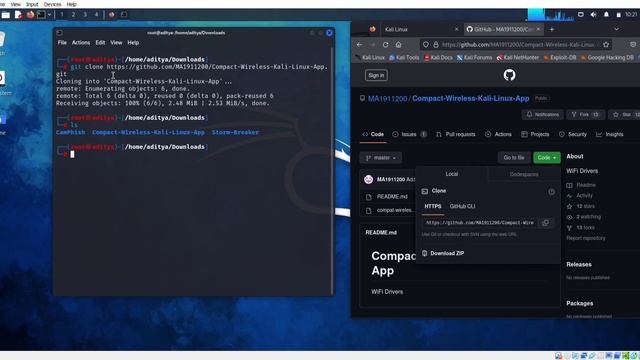Switch to Codespaces tab in clone popup
640x360 pixels.
(524, 174)
